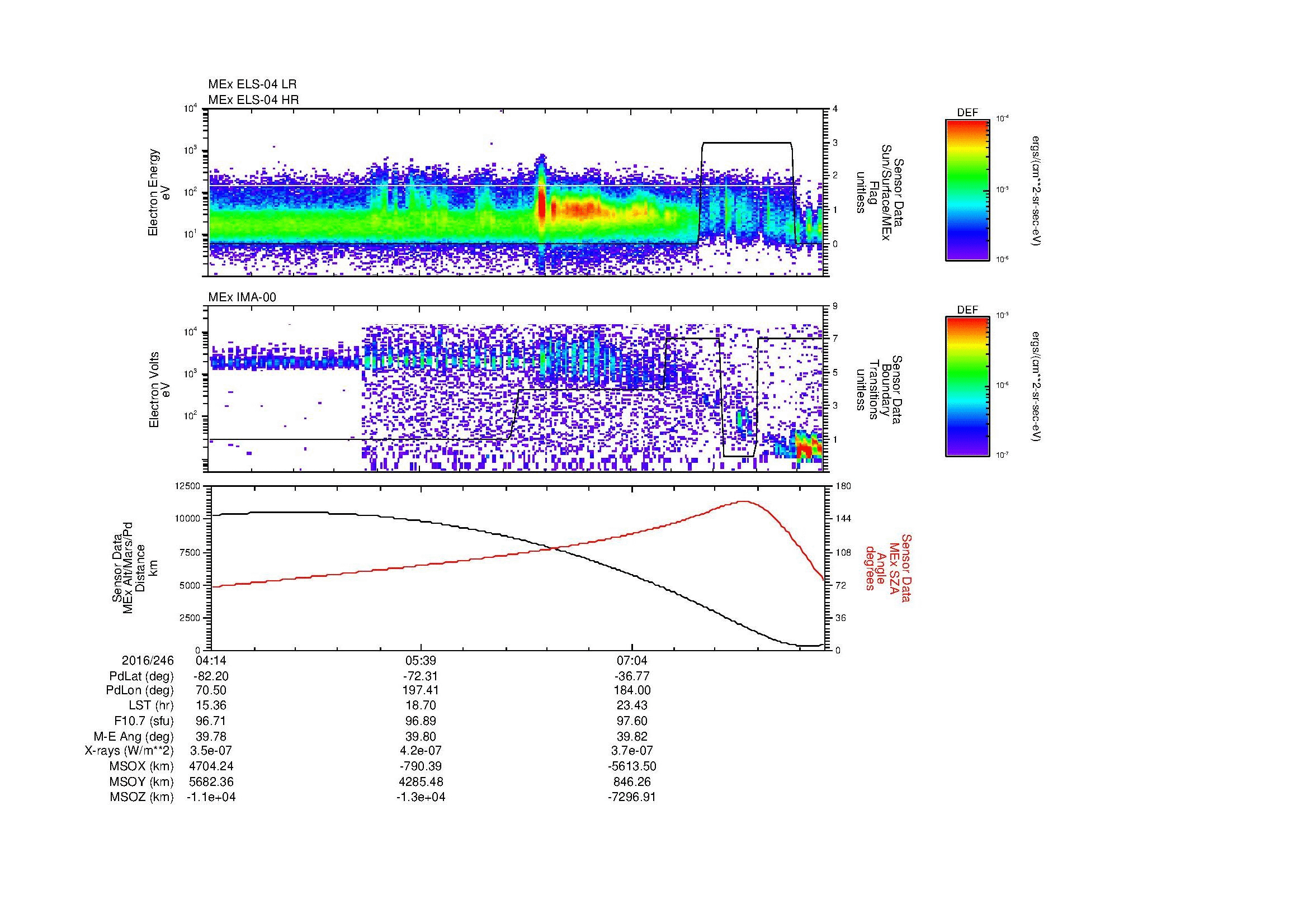Click the MSOY value 846.26

click(632, 782)
